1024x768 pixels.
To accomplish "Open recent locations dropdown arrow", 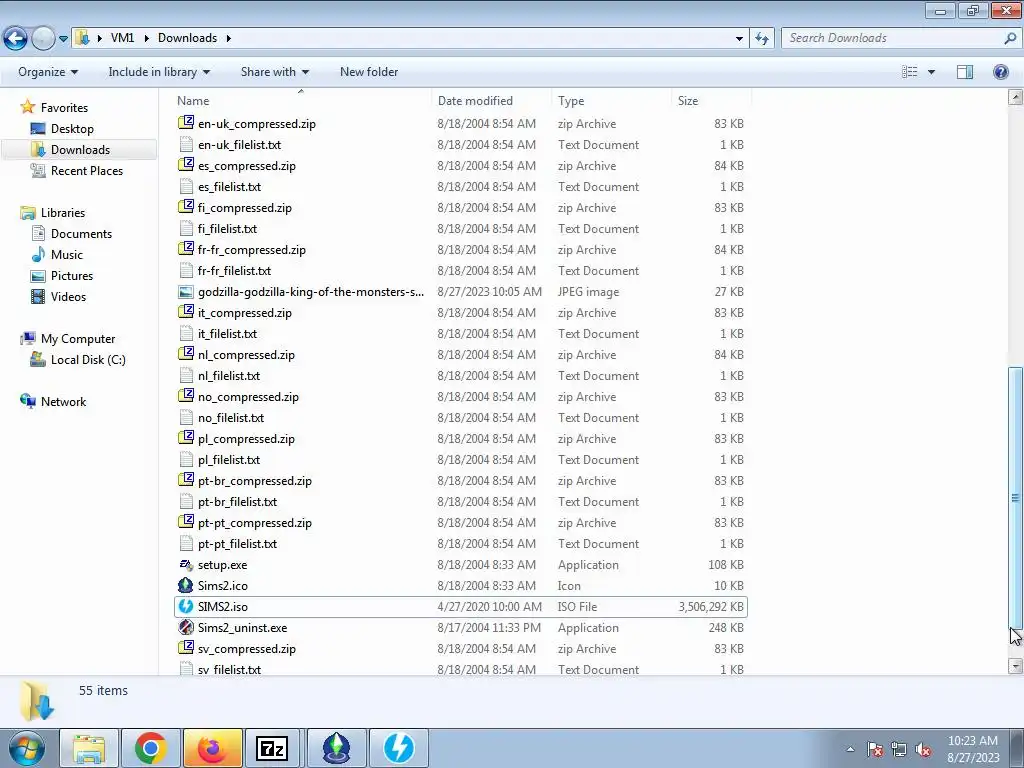I will [x=63, y=39].
